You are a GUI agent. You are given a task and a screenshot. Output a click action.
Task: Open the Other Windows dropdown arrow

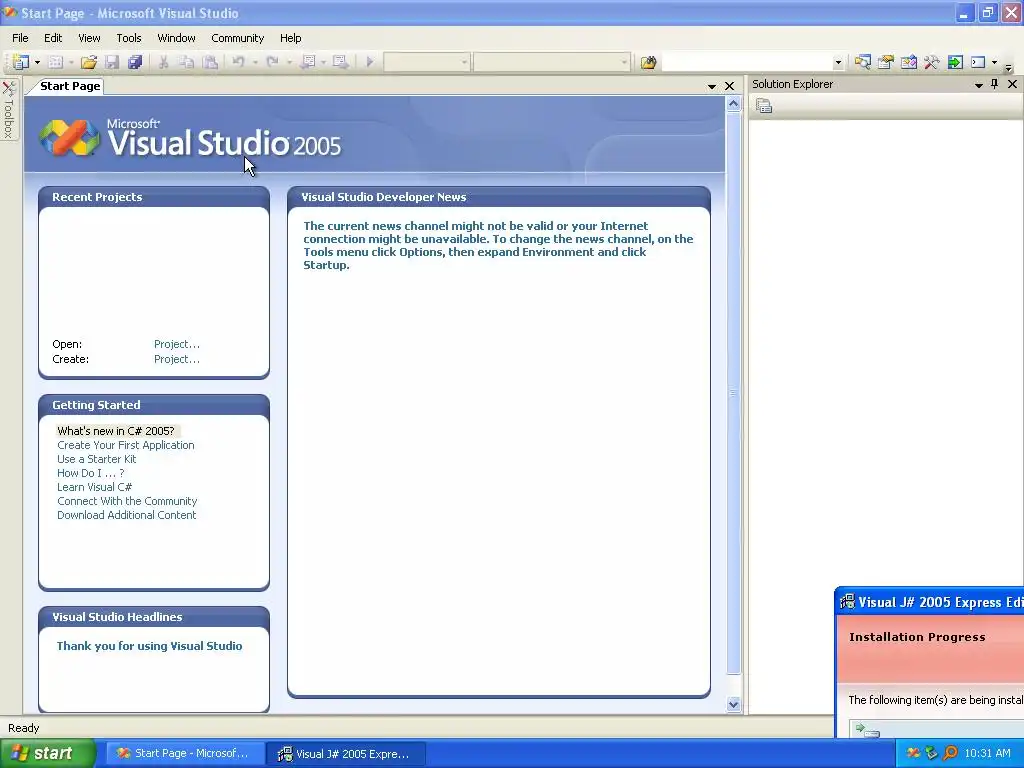(994, 63)
